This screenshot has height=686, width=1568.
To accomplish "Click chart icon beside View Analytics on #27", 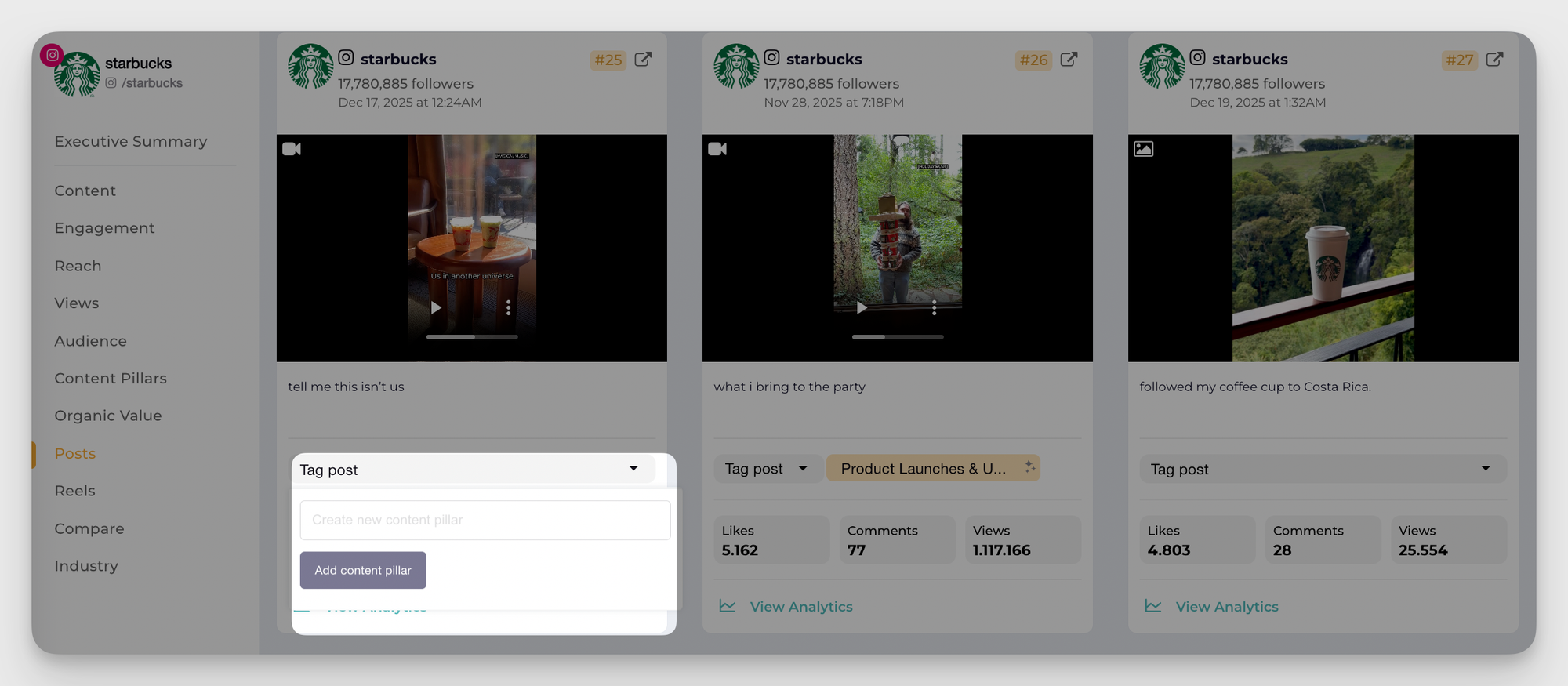I will pos(1153,606).
